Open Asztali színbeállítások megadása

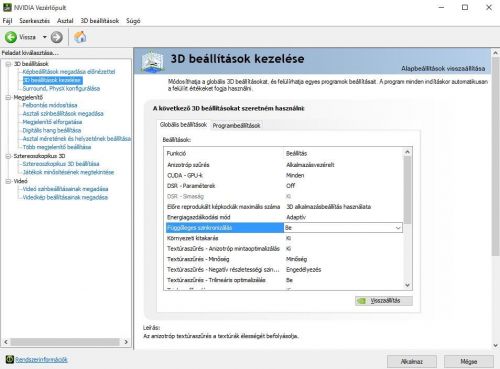pyautogui.click(x=63, y=114)
